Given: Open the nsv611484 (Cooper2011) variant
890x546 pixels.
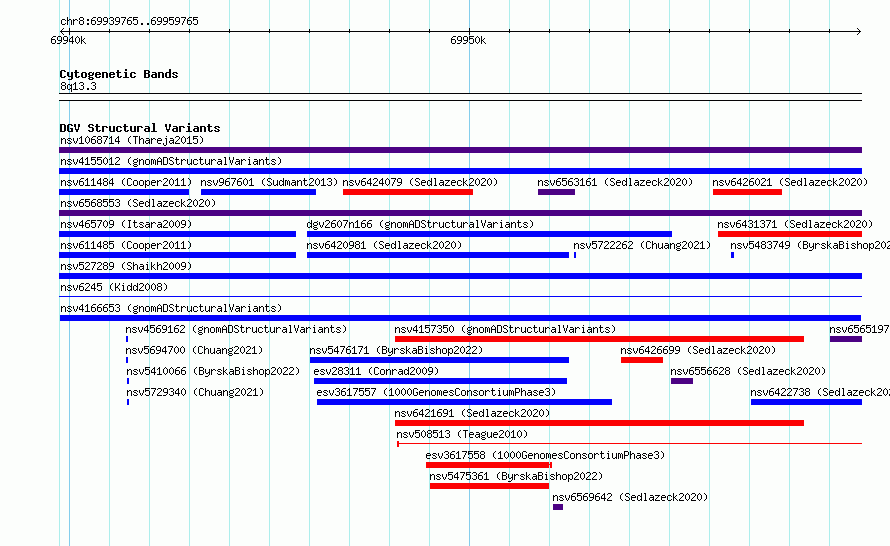Looking at the screenshot, I should pyautogui.click(x=126, y=182).
